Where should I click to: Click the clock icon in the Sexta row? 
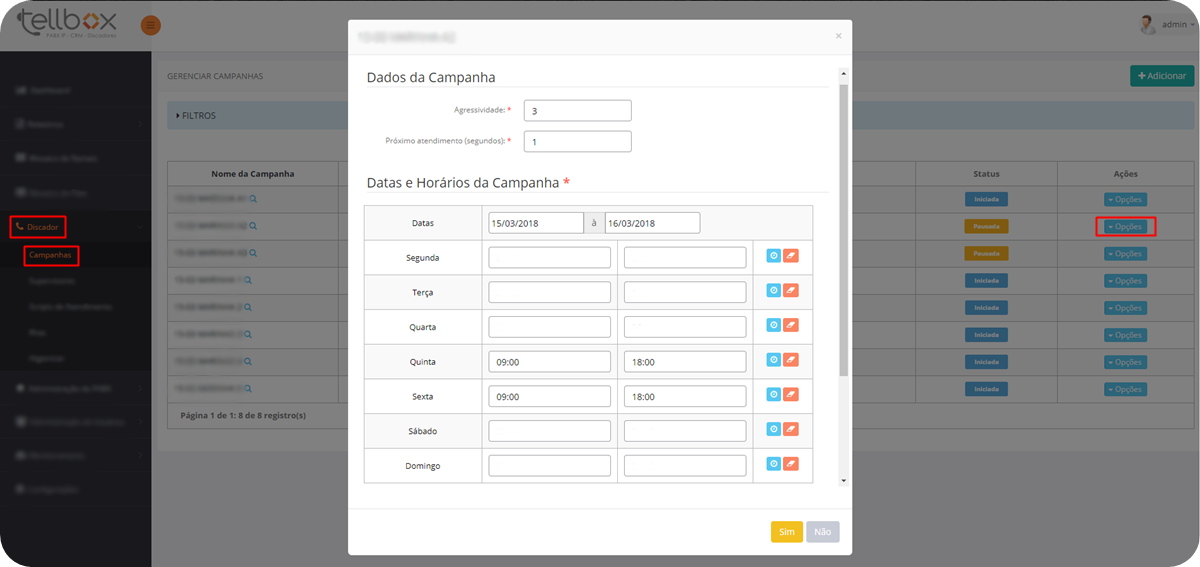coord(773,395)
